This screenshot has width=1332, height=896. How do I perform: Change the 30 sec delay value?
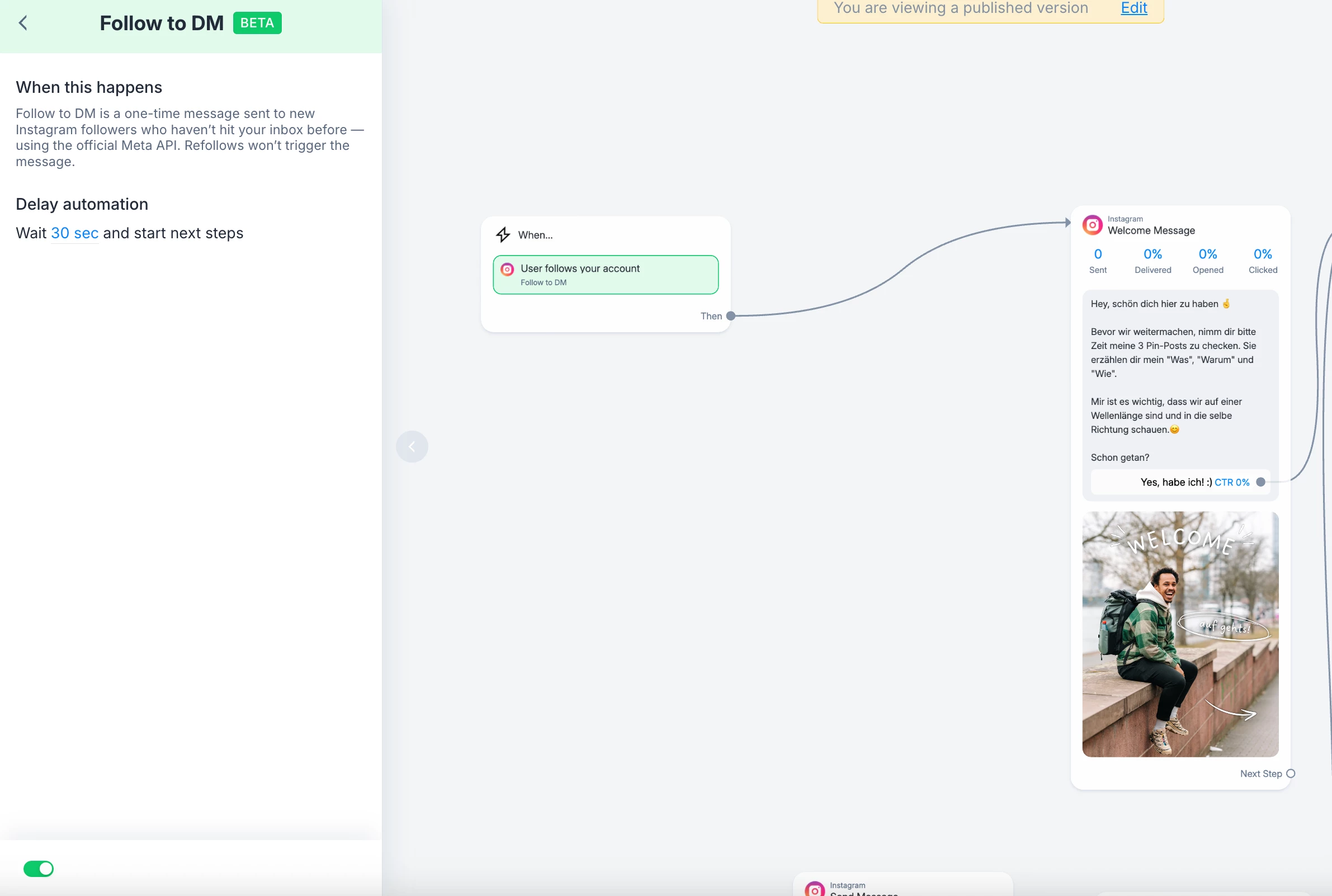tap(75, 233)
